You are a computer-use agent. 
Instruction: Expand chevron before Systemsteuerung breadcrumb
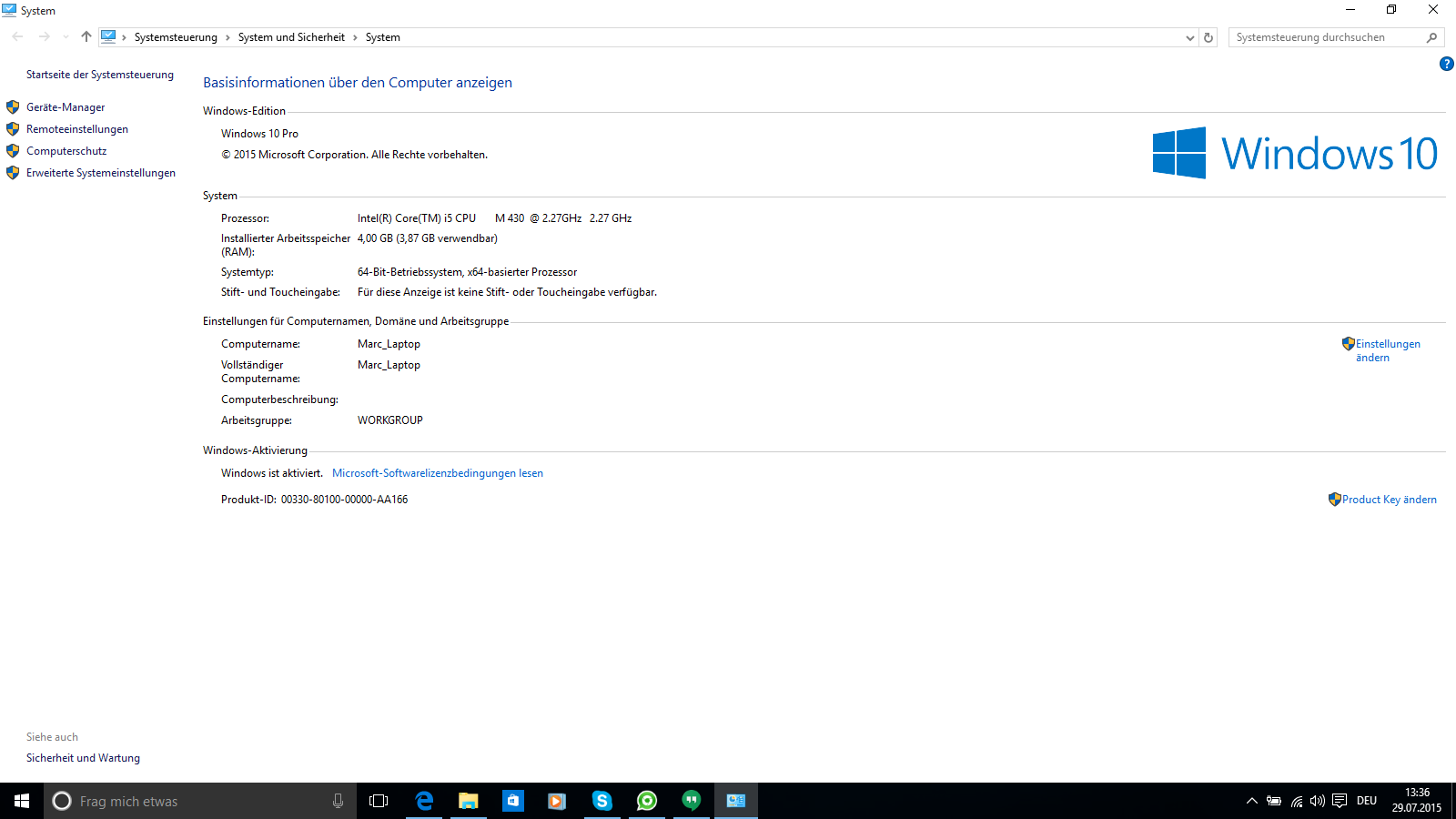[x=124, y=37]
